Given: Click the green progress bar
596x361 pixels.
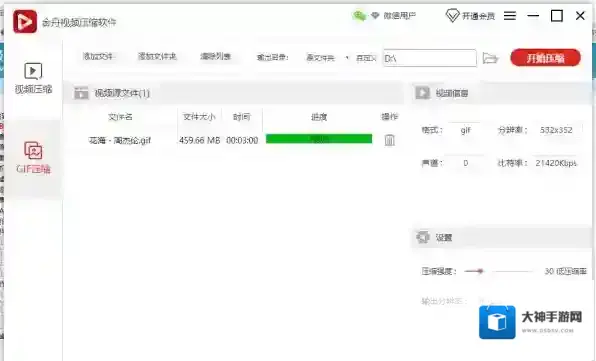Looking at the screenshot, I should pos(319,139).
